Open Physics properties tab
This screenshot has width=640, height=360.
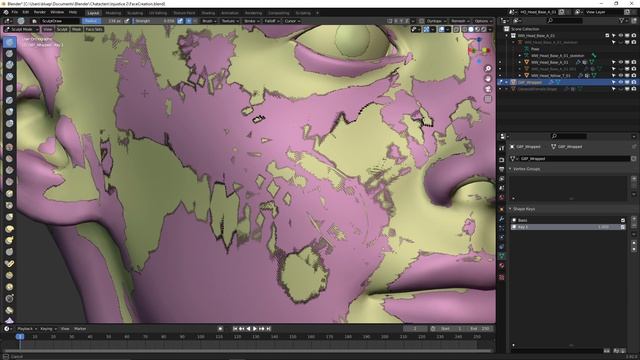point(502,237)
